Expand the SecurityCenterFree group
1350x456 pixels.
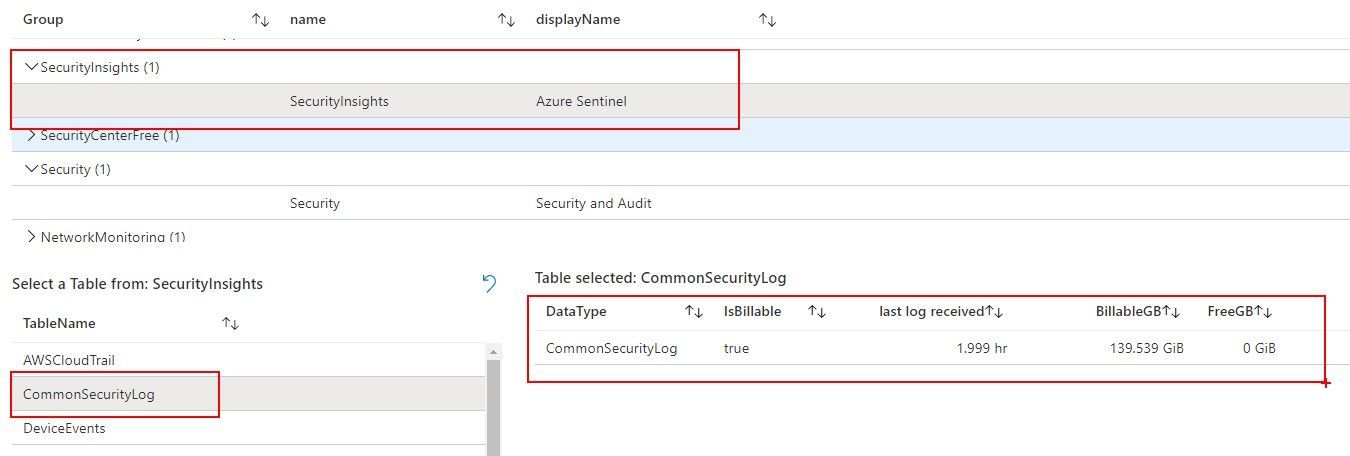31,135
